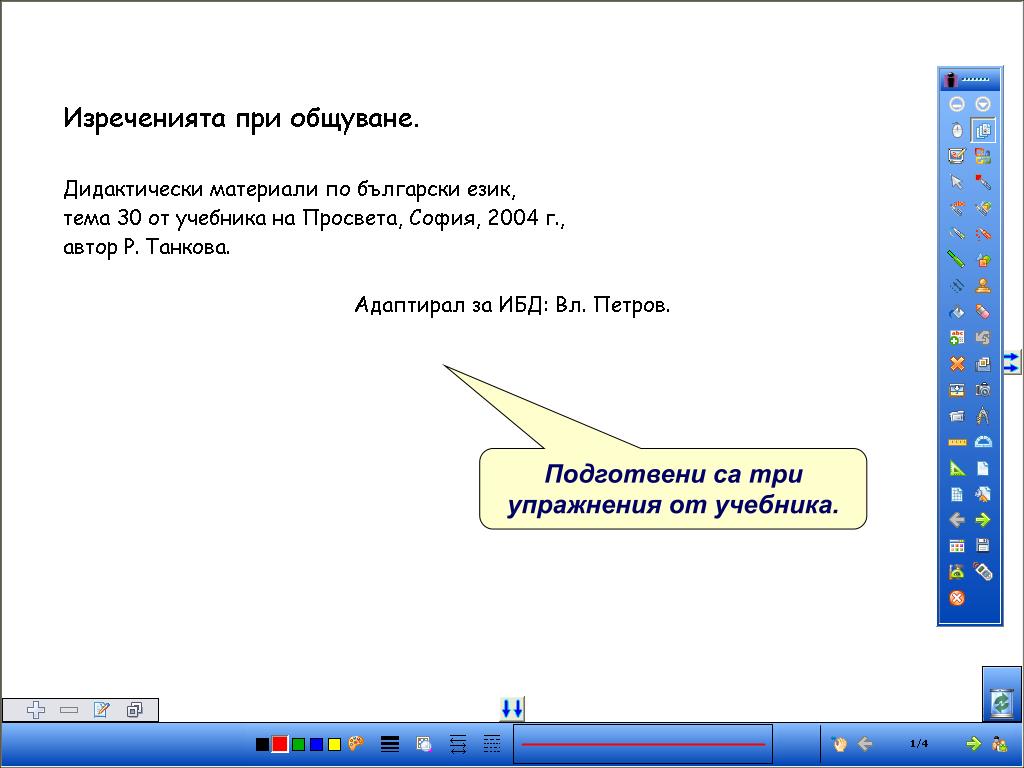Click the stacked windows icon at bottom left
The width and height of the screenshot is (1024, 768).
(x=134, y=710)
